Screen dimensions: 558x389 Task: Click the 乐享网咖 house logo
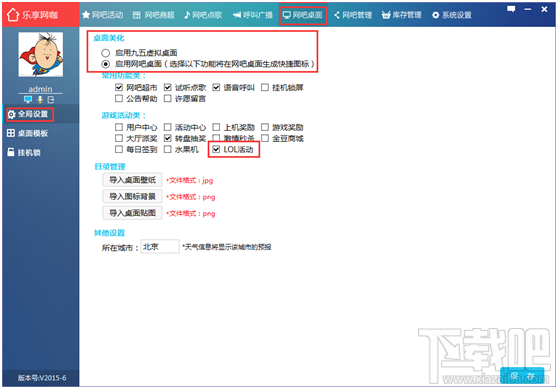coord(13,15)
